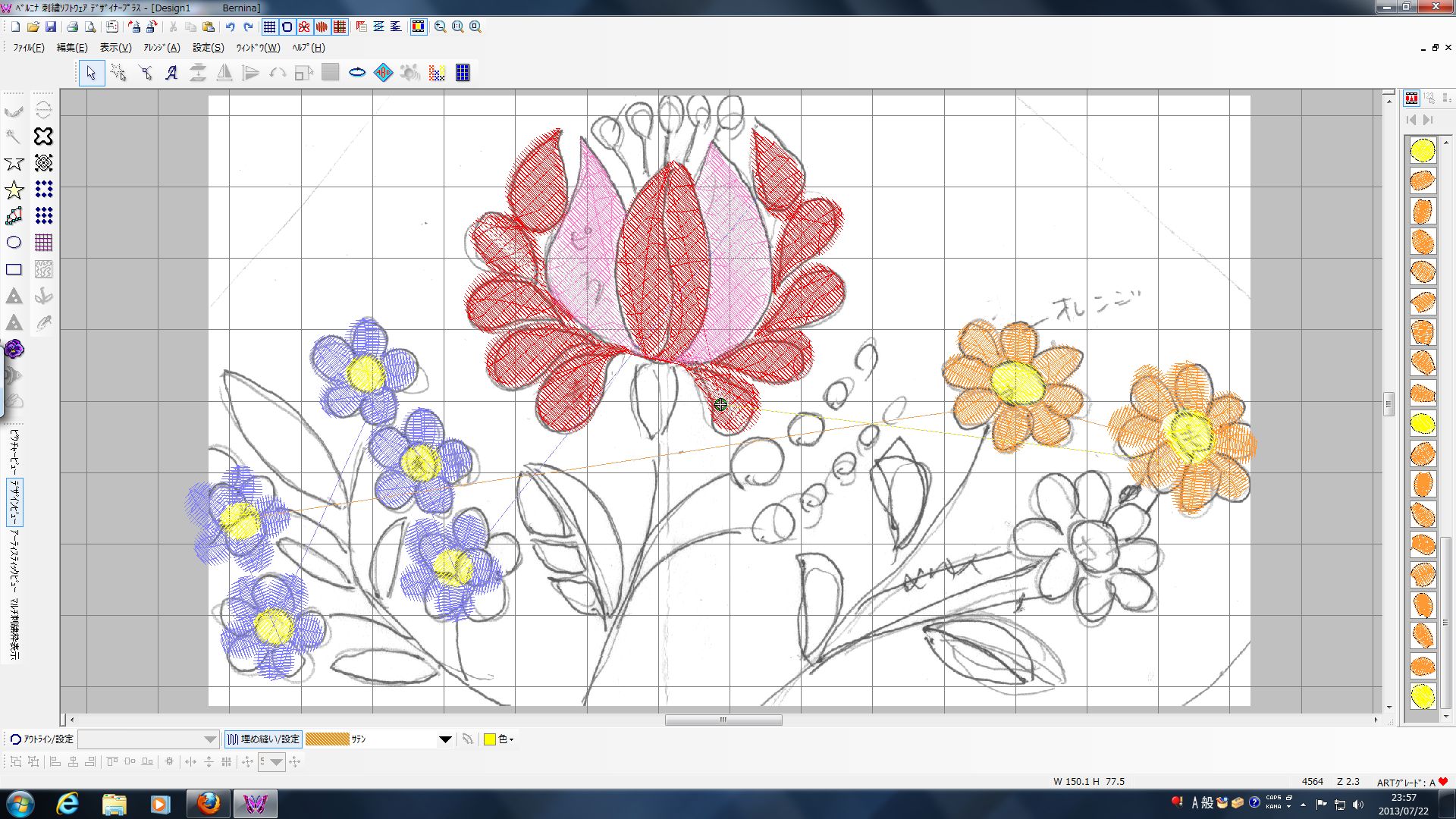Open the Settings menu
The image size is (1456, 819).
click(208, 48)
